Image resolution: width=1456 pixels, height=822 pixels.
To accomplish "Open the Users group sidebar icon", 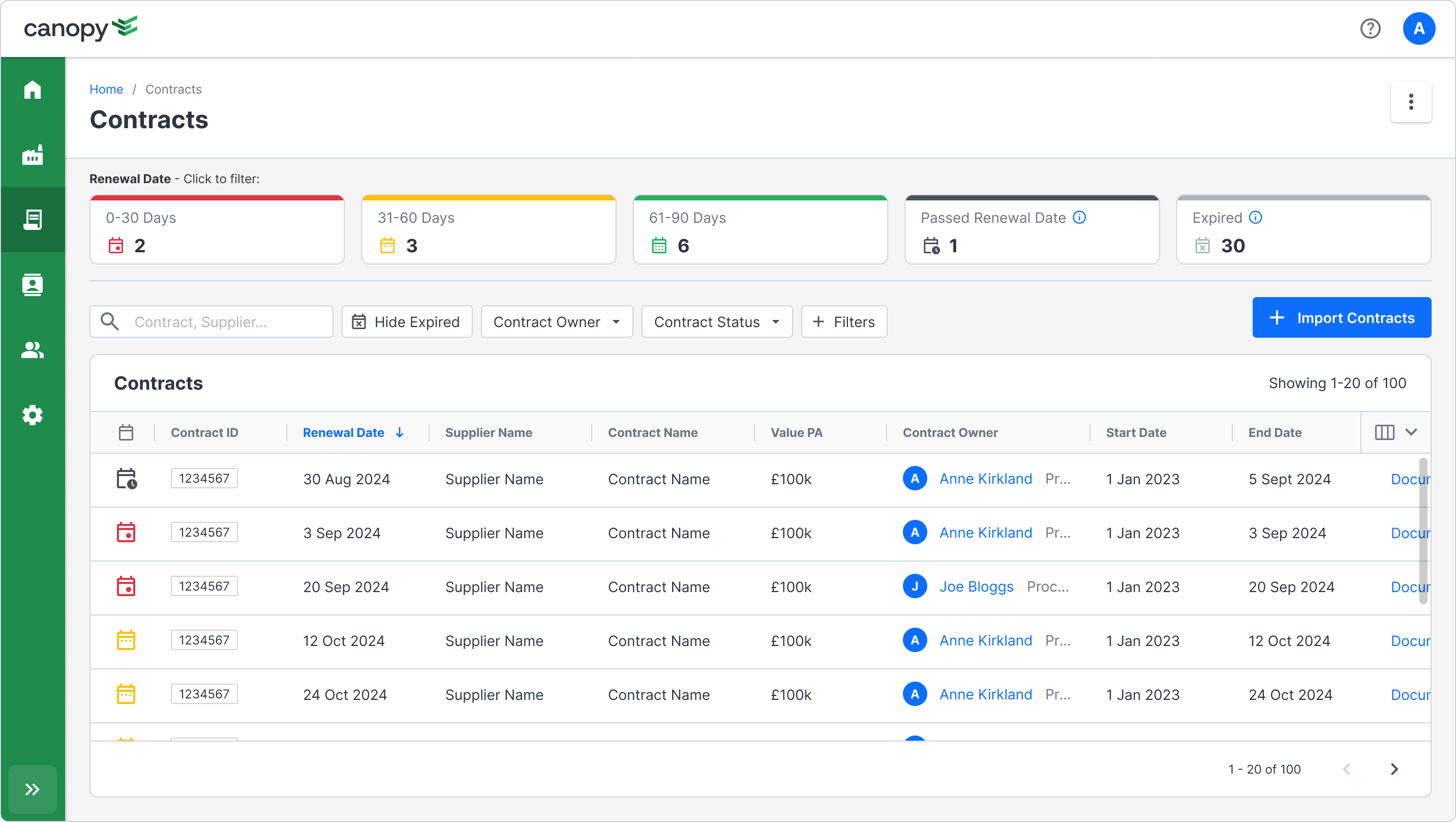I will [32, 349].
